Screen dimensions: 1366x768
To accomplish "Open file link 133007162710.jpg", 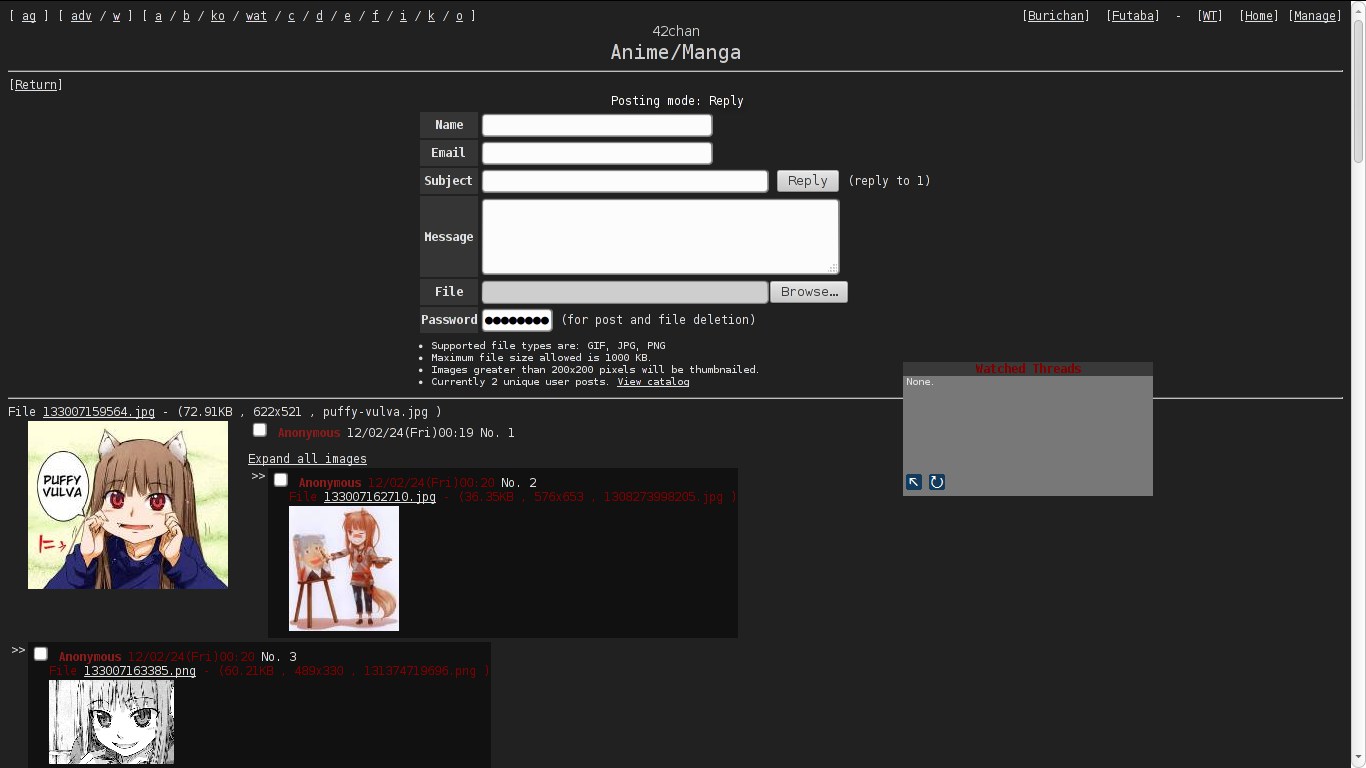I will click(380, 497).
